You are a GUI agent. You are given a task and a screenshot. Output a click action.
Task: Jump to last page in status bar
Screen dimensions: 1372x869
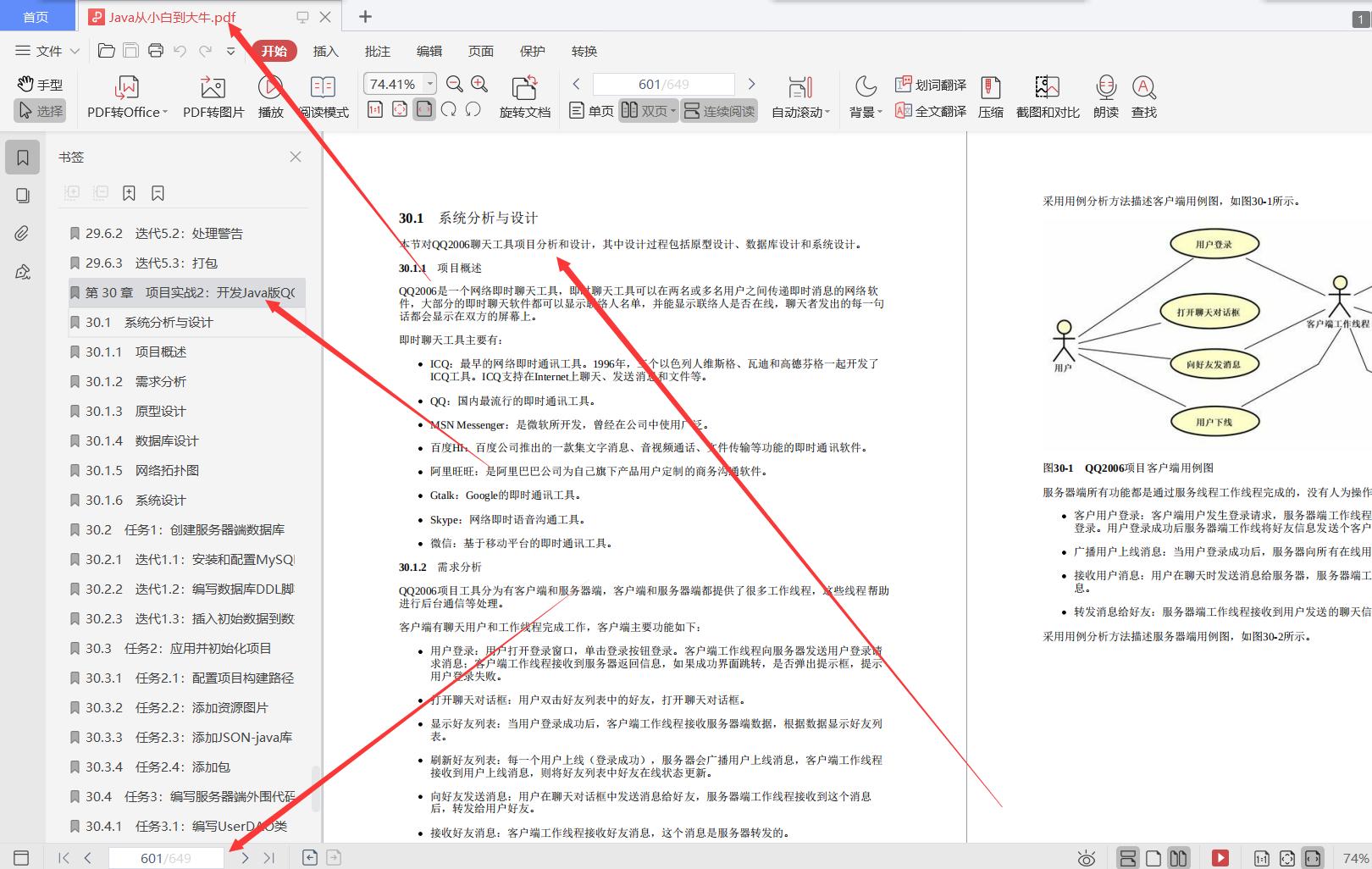tap(268, 858)
